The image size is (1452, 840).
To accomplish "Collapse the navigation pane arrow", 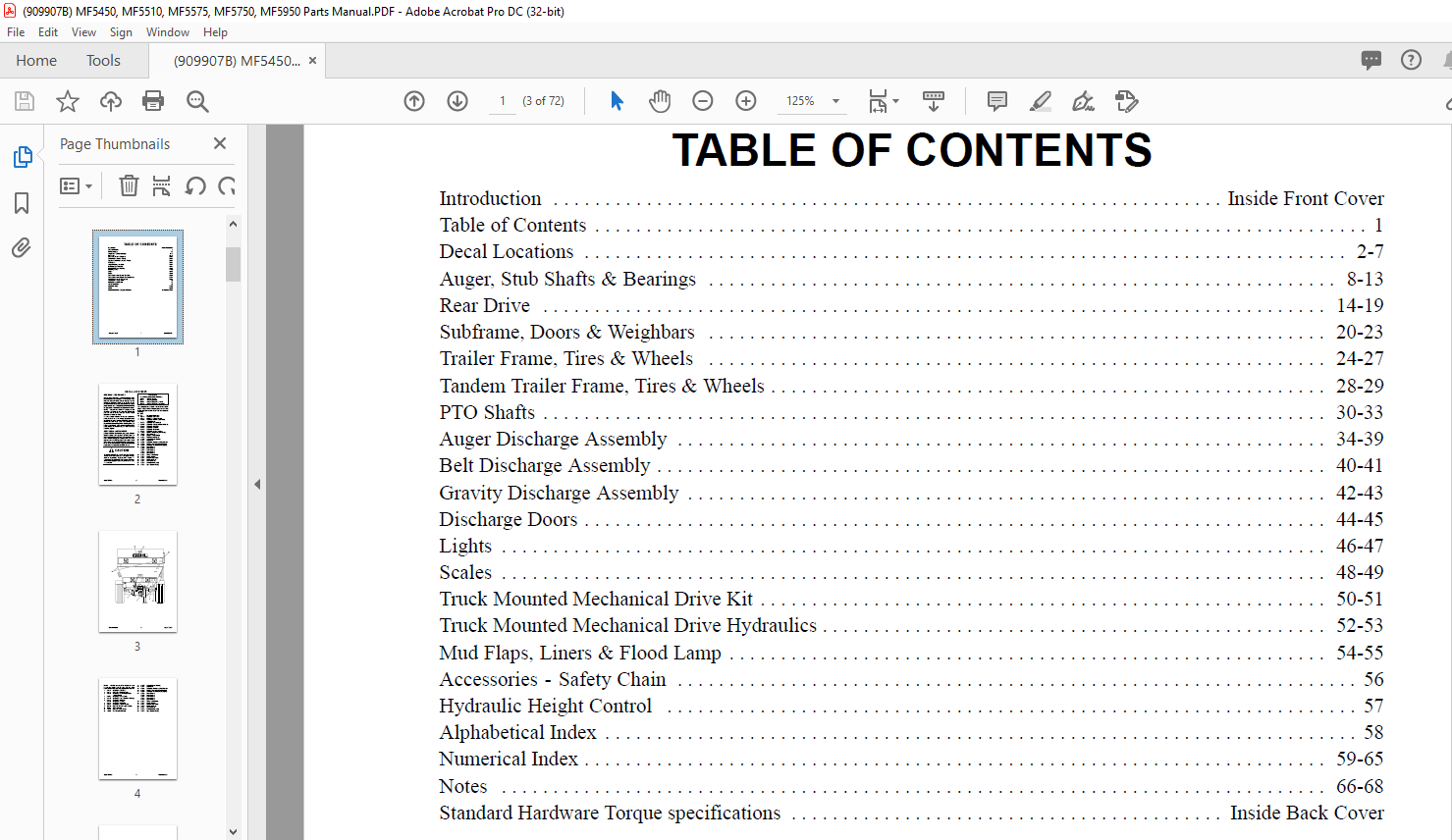I will (x=257, y=484).
